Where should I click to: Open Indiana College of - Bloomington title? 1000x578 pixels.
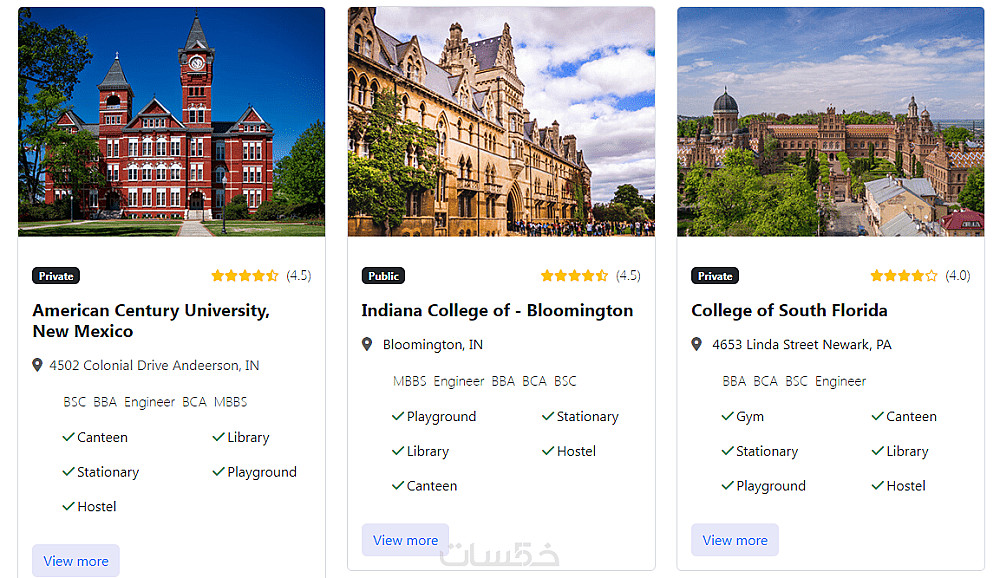click(x=497, y=310)
